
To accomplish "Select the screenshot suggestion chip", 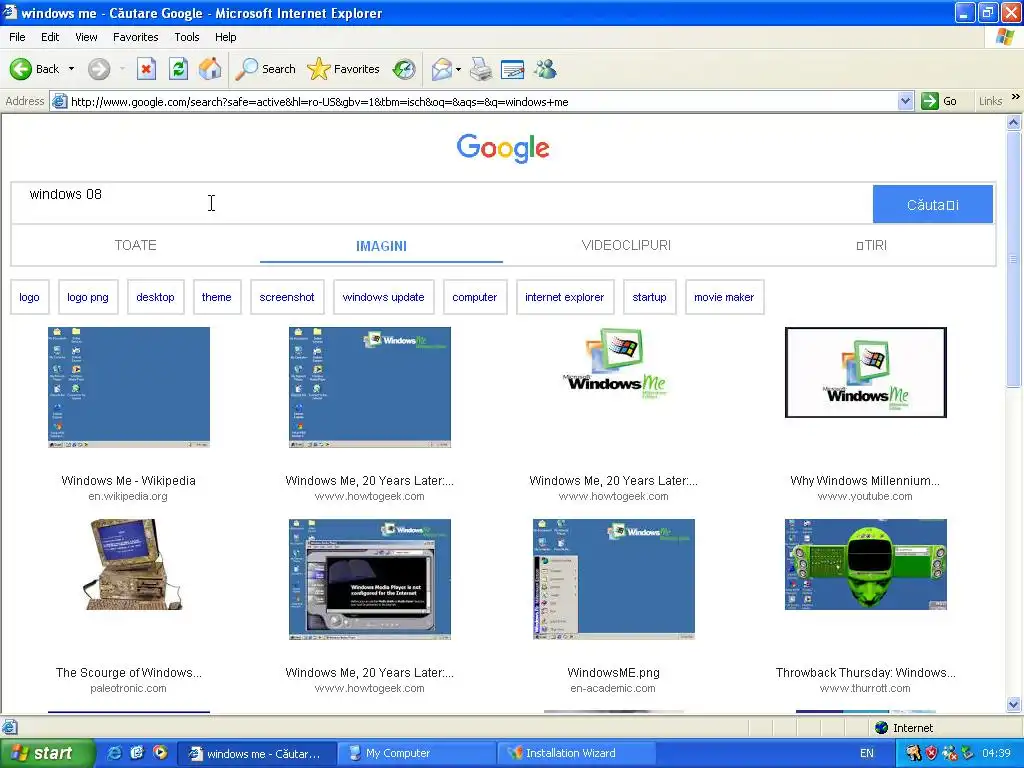I will (x=287, y=297).
